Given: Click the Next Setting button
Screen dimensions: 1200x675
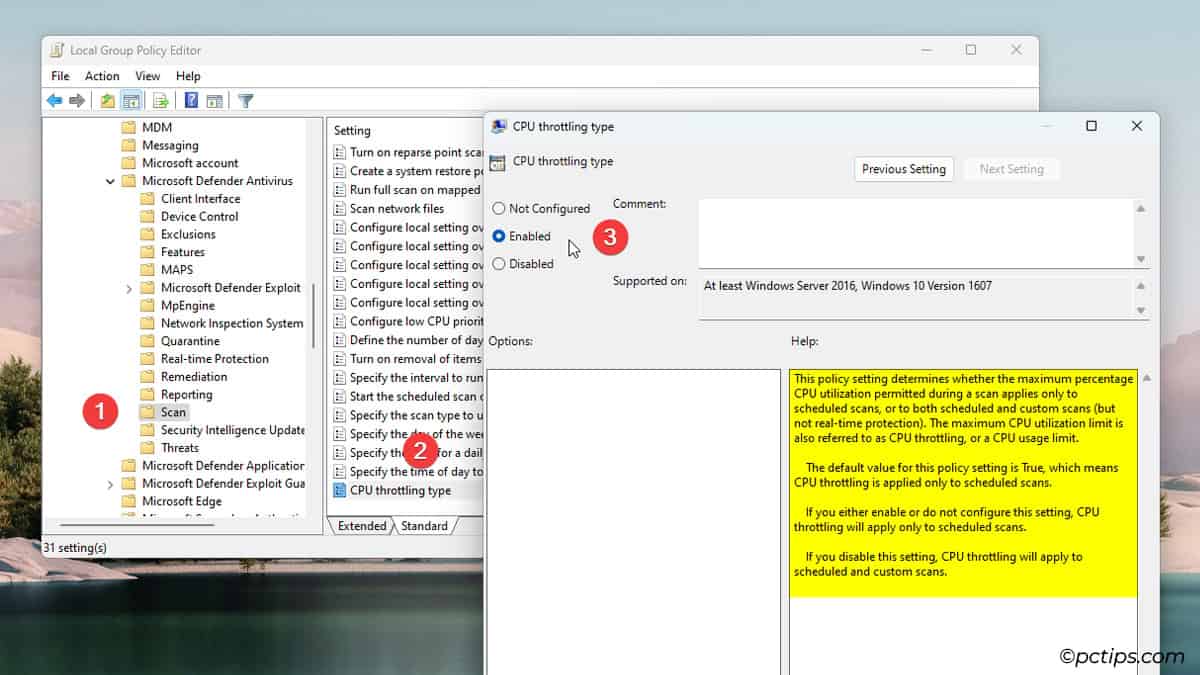Looking at the screenshot, I should 1011,169.
